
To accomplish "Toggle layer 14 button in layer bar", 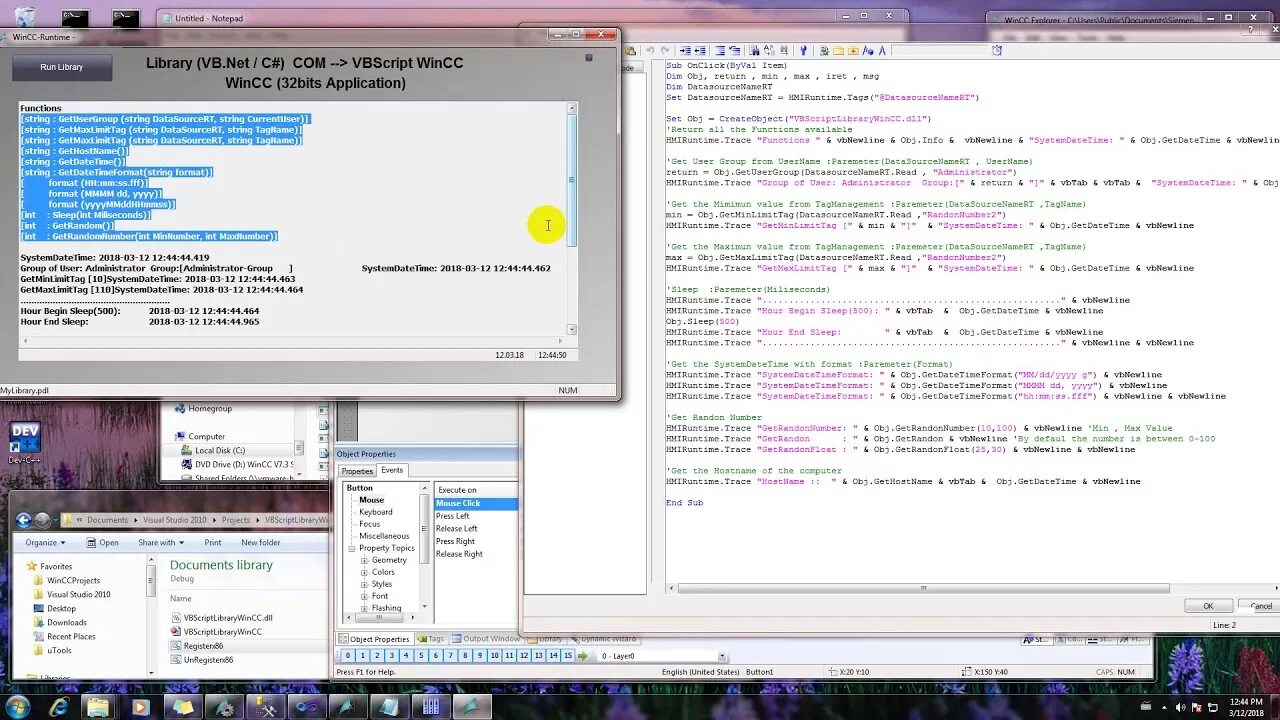I will 553,656.
